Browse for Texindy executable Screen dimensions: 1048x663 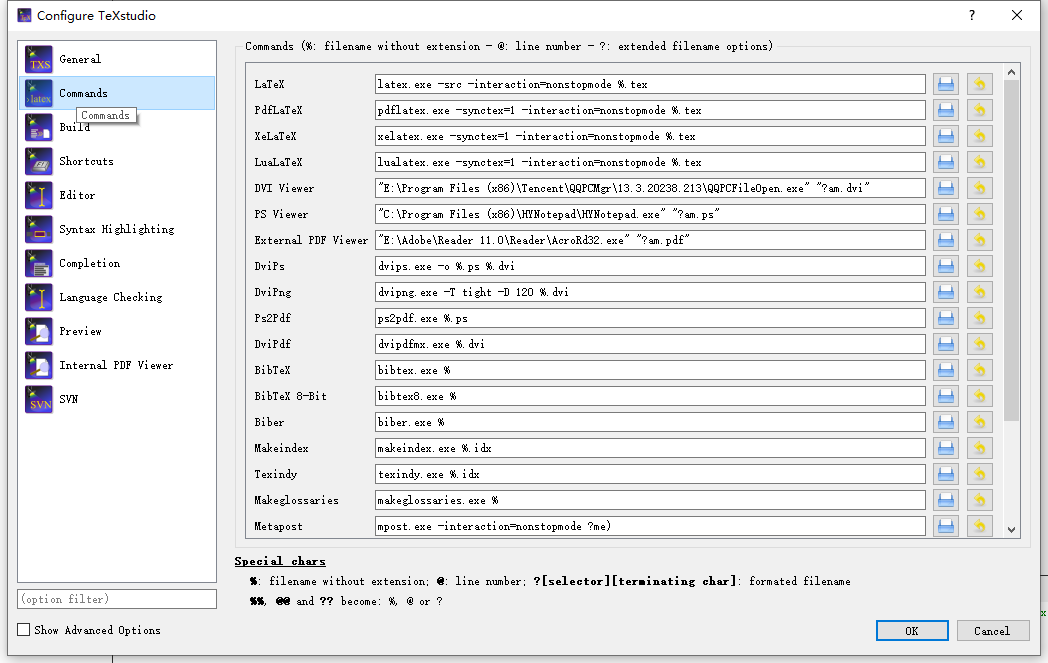click(946, 475)
